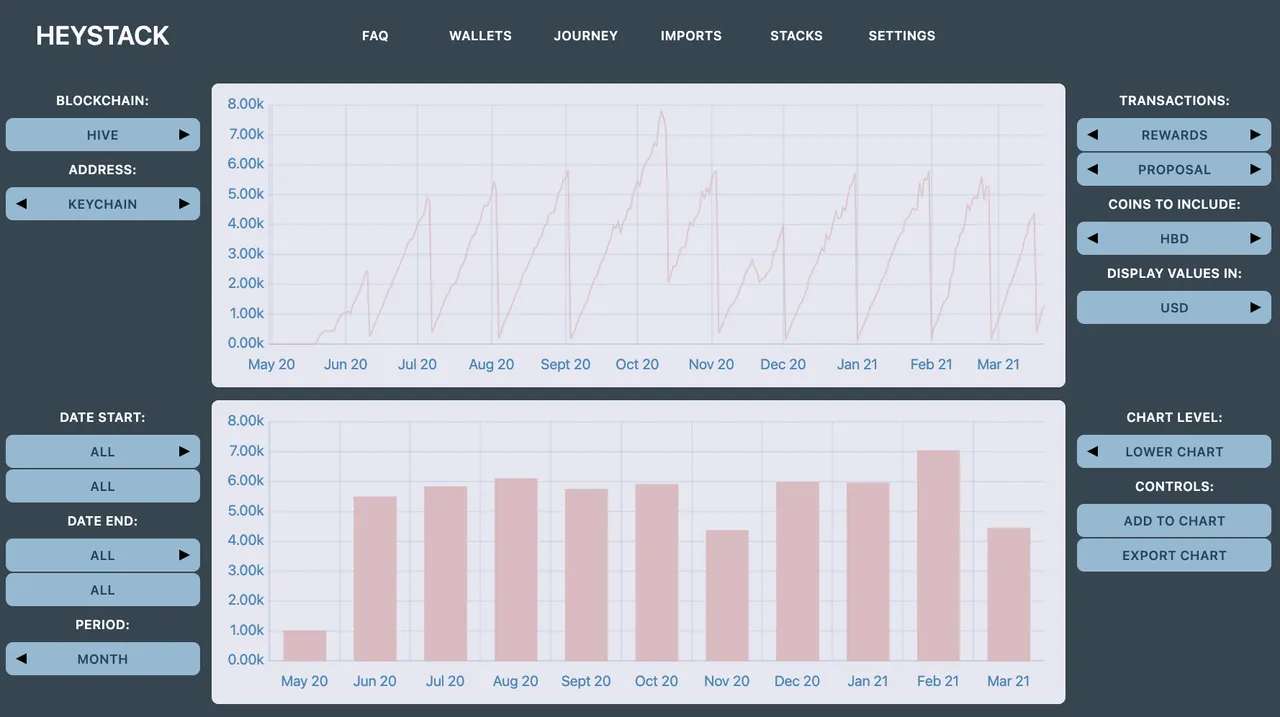Click the Jul 20 bar in the lower chart
1280x717 pixels.
point(445,573)
